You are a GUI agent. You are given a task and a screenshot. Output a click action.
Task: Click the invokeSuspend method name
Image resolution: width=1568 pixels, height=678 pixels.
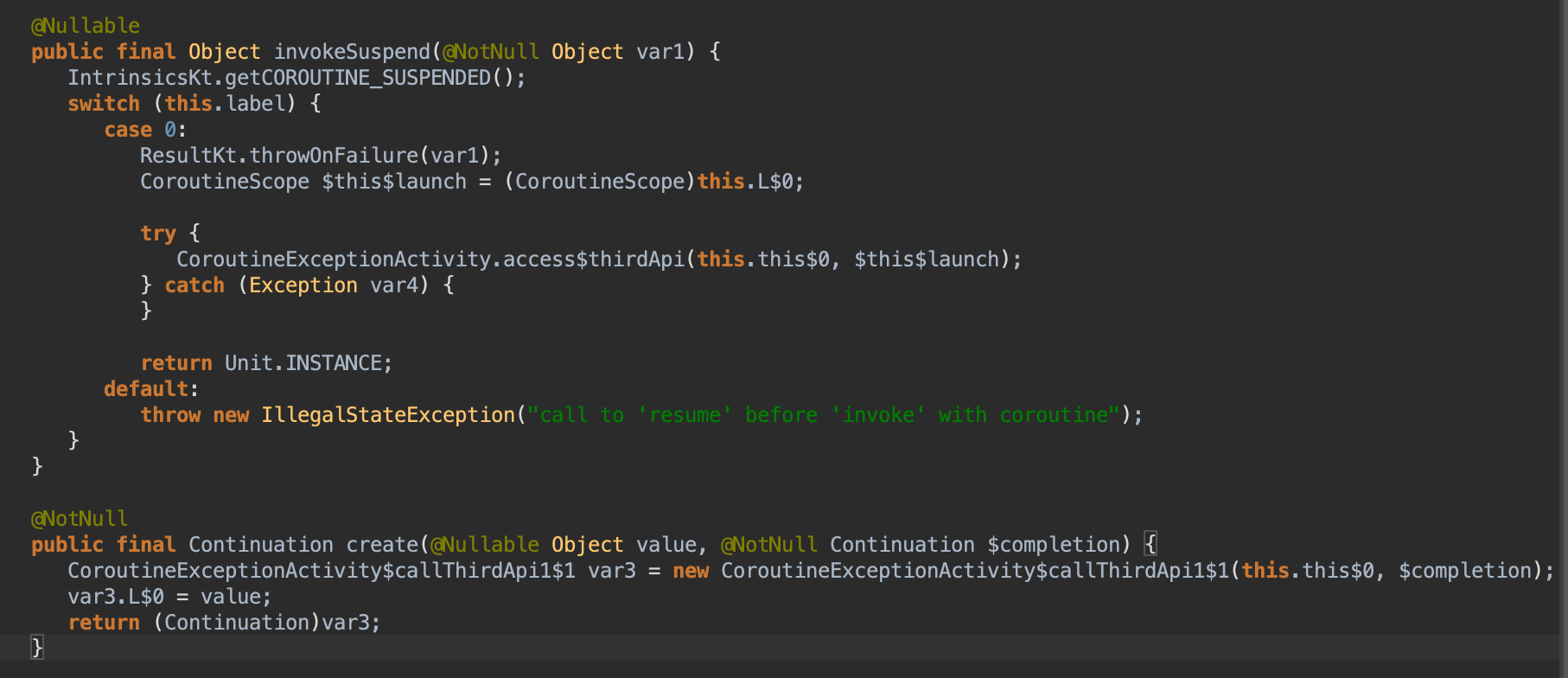tap(351, 52)
